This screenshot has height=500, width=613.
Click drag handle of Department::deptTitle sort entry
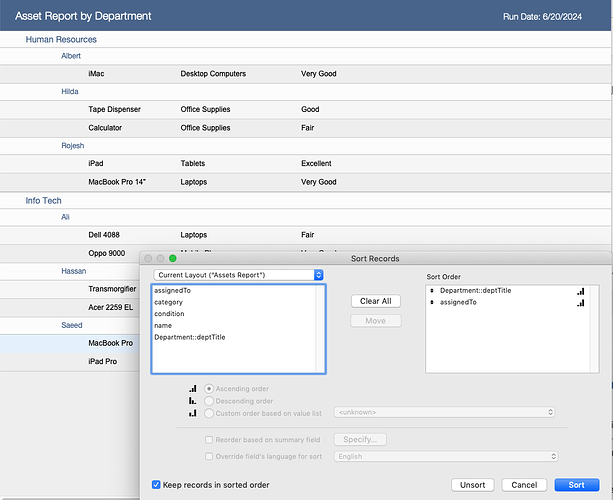[x=432, y=291]
